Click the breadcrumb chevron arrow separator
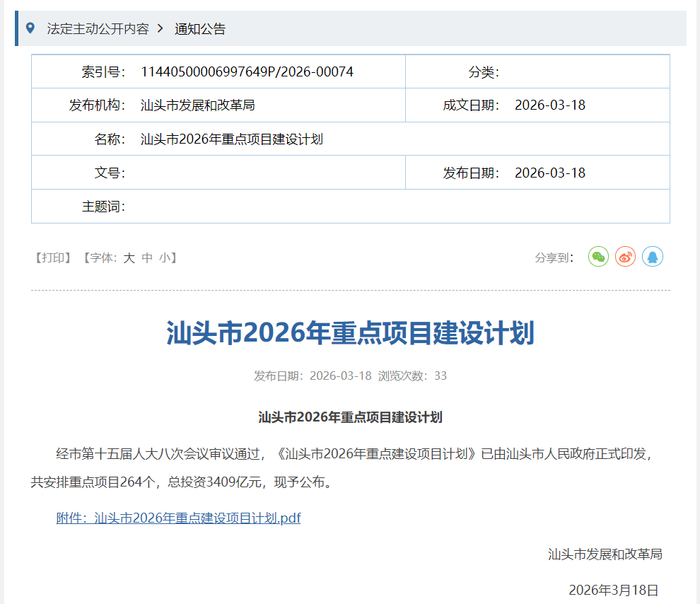 (x=160, y=29)
